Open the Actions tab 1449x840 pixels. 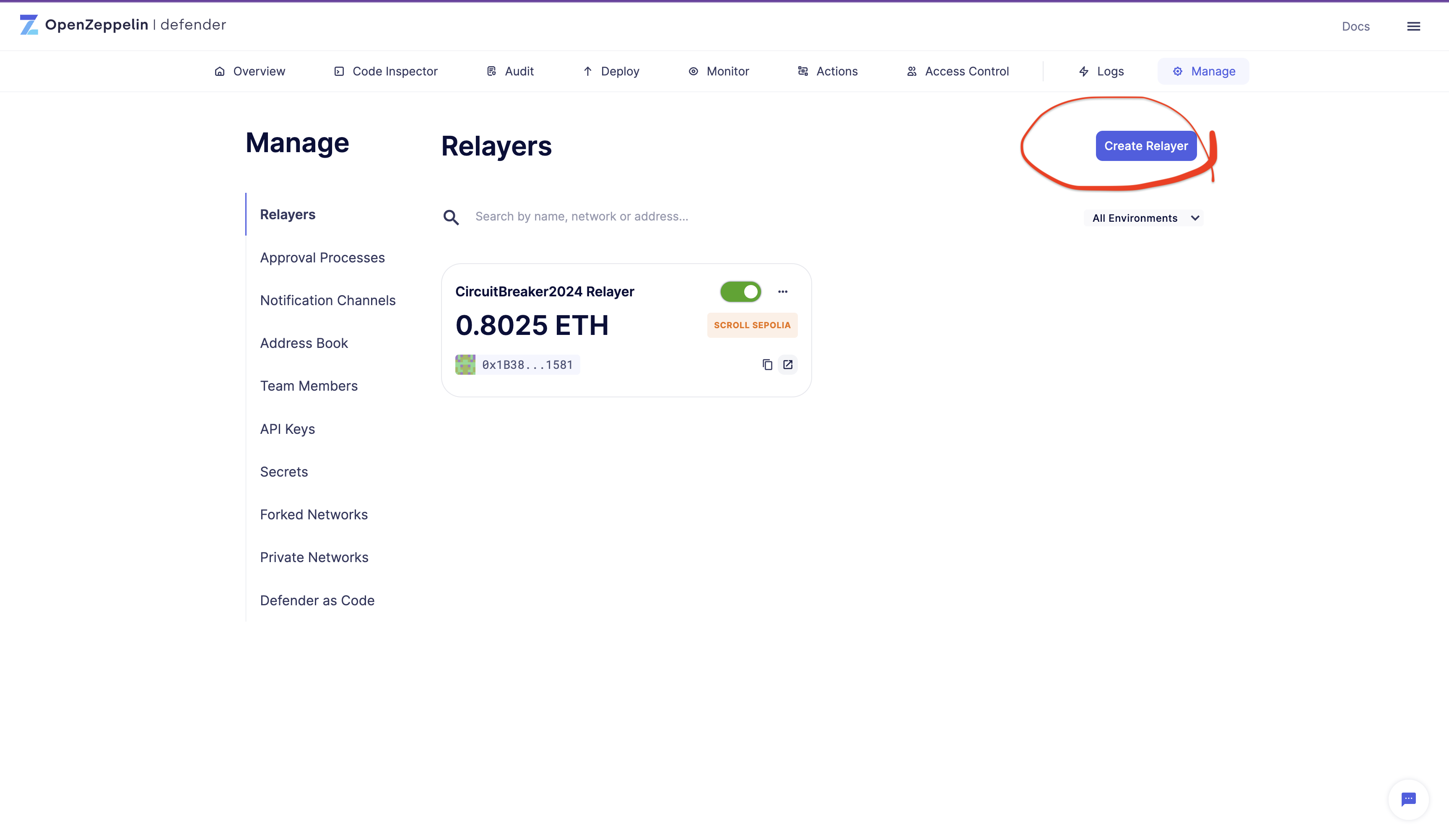[x=828, y=71]
